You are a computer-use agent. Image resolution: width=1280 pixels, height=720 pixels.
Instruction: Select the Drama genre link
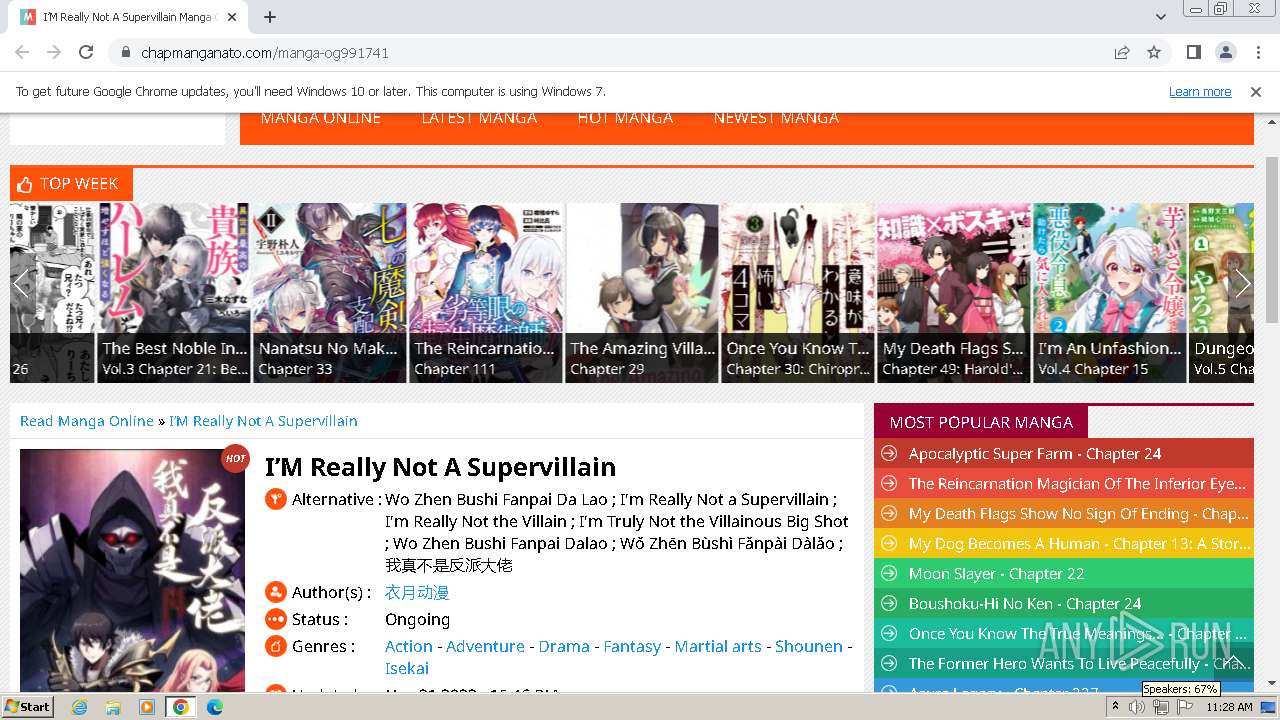pyautogui.click(x=564, y=646)
